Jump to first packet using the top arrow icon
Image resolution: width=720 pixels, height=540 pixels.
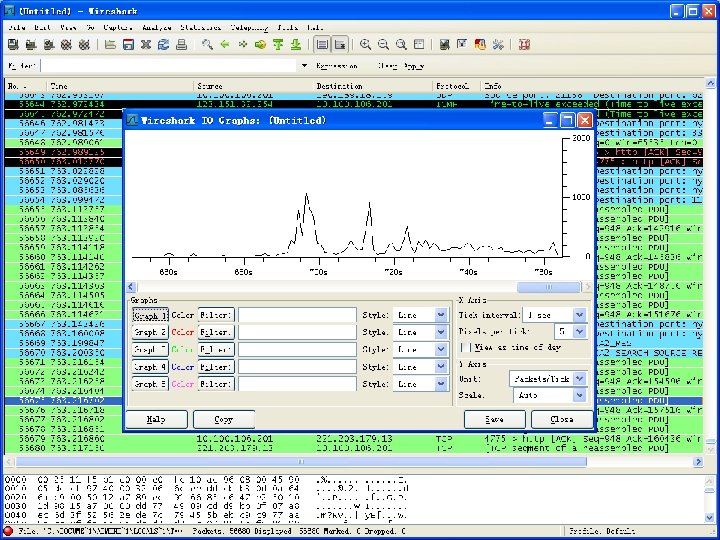tap(277, 45)
